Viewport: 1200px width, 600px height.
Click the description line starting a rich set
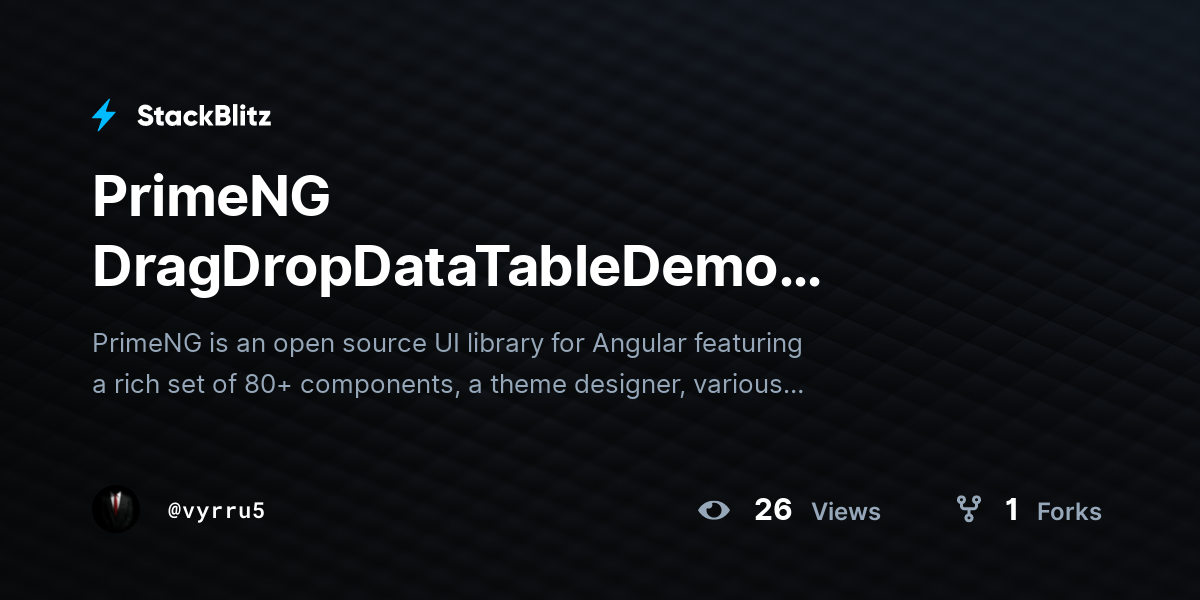[x=447, y=384]
